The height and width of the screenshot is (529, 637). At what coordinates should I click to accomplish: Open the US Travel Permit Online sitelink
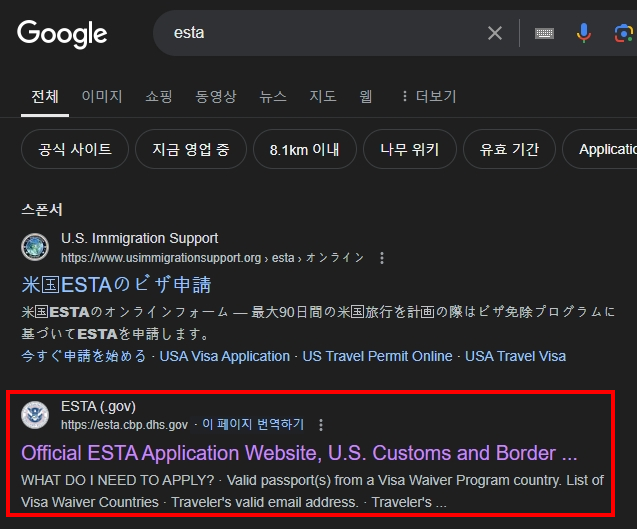pyautogui.click(x=377, y=356)
